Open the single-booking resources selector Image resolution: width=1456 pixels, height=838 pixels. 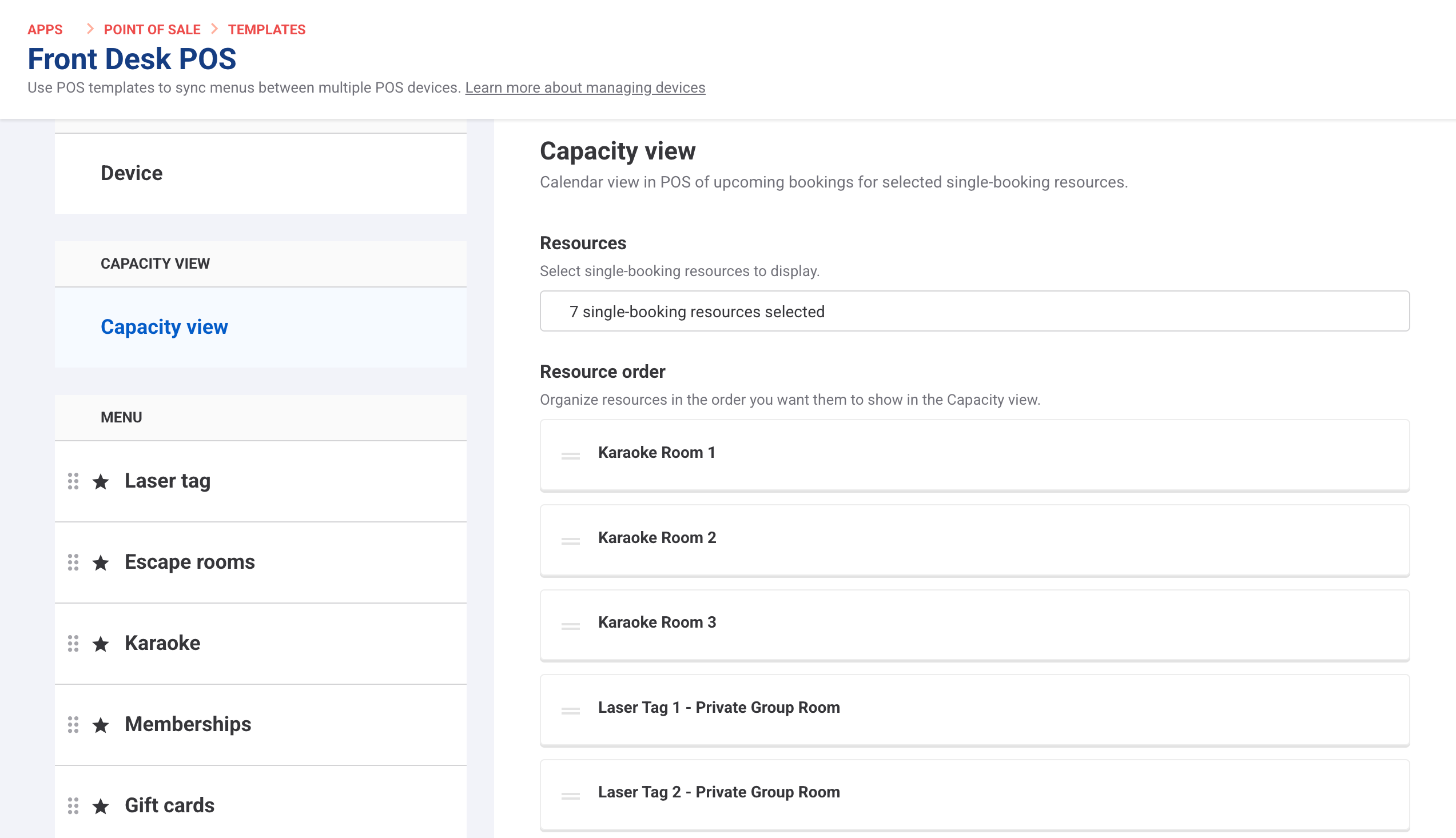coord(974,312)
